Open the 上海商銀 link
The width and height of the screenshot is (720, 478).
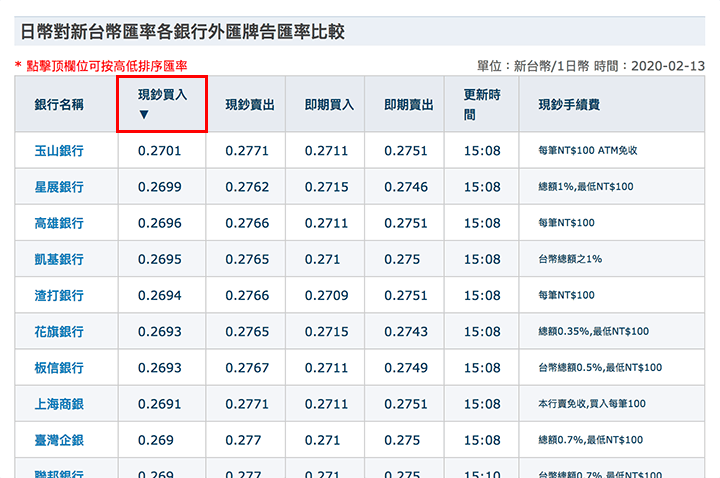[x=59, y=404]
